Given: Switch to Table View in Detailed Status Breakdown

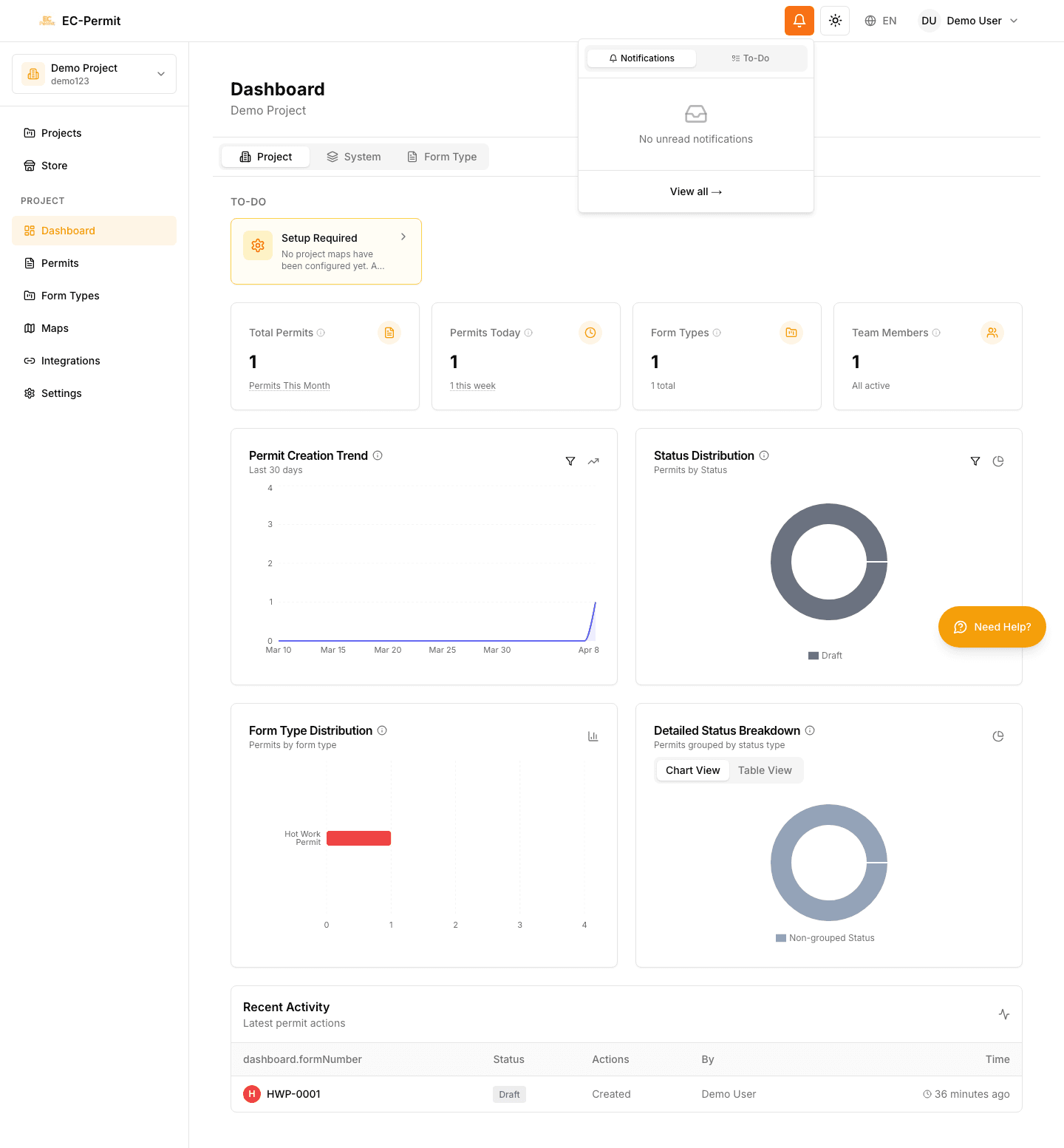Looking at the screenshot, I should [765, 770].
